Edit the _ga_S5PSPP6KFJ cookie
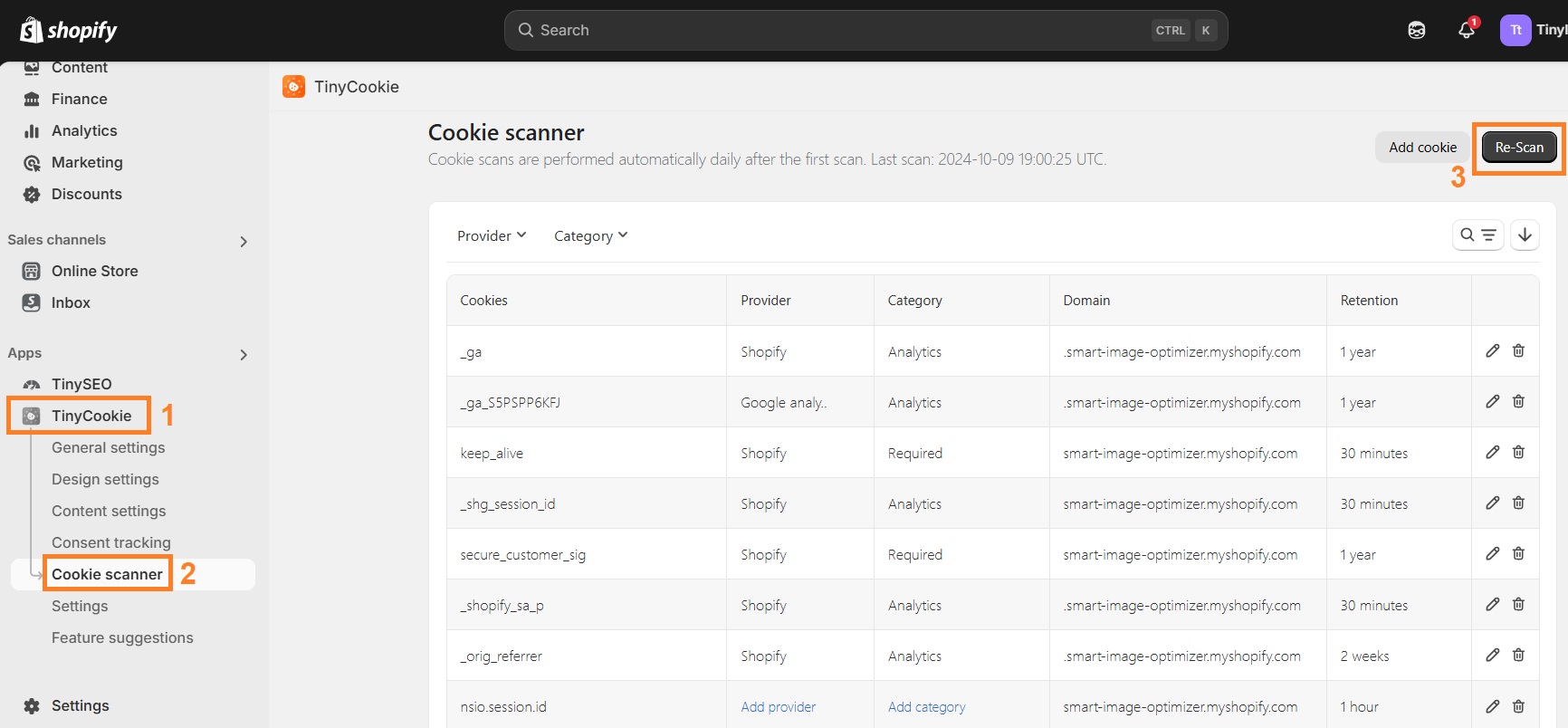Image resolution: width=1568 pixels, height=728 pixels. pos(1493,401)
